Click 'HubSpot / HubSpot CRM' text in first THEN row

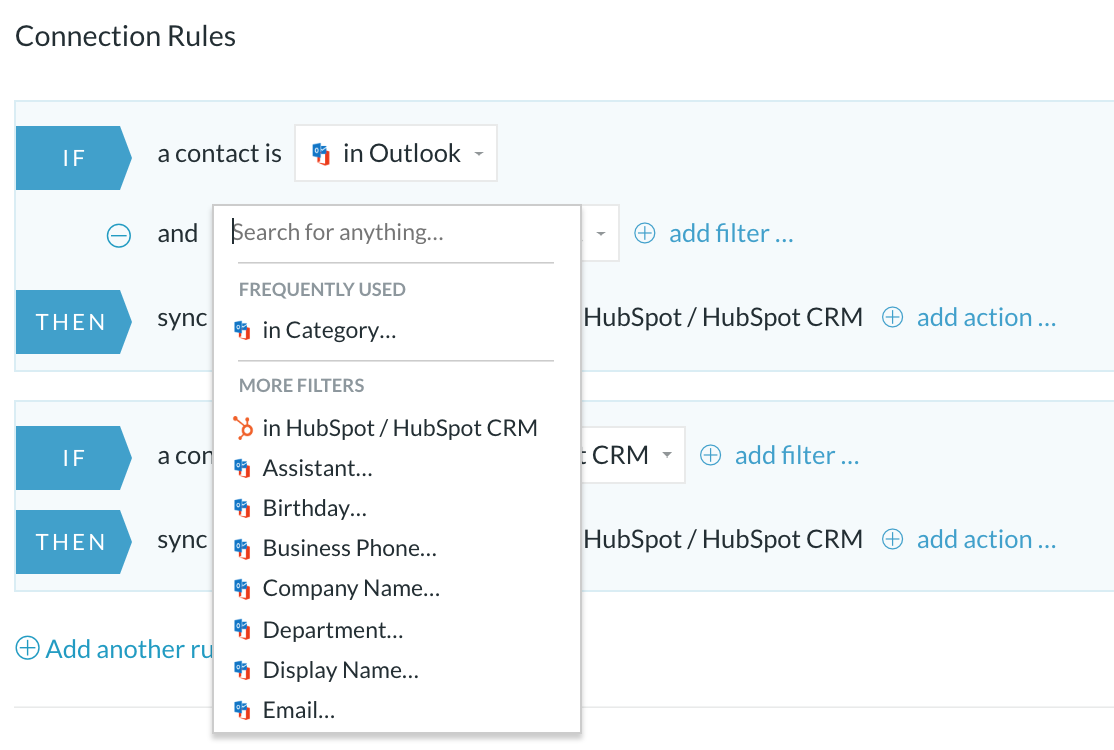tap(723, 317)
